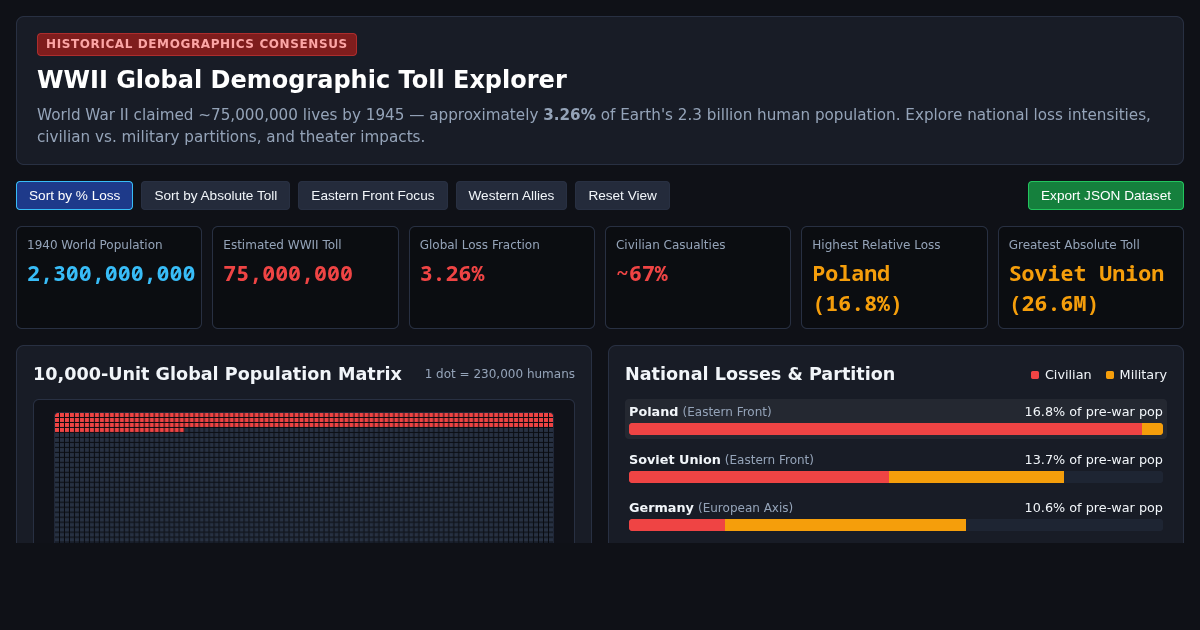Viewport: 1200px width, 630px height.
Task: Click Soviet Union's military orange bar segment
Action: 976,477
